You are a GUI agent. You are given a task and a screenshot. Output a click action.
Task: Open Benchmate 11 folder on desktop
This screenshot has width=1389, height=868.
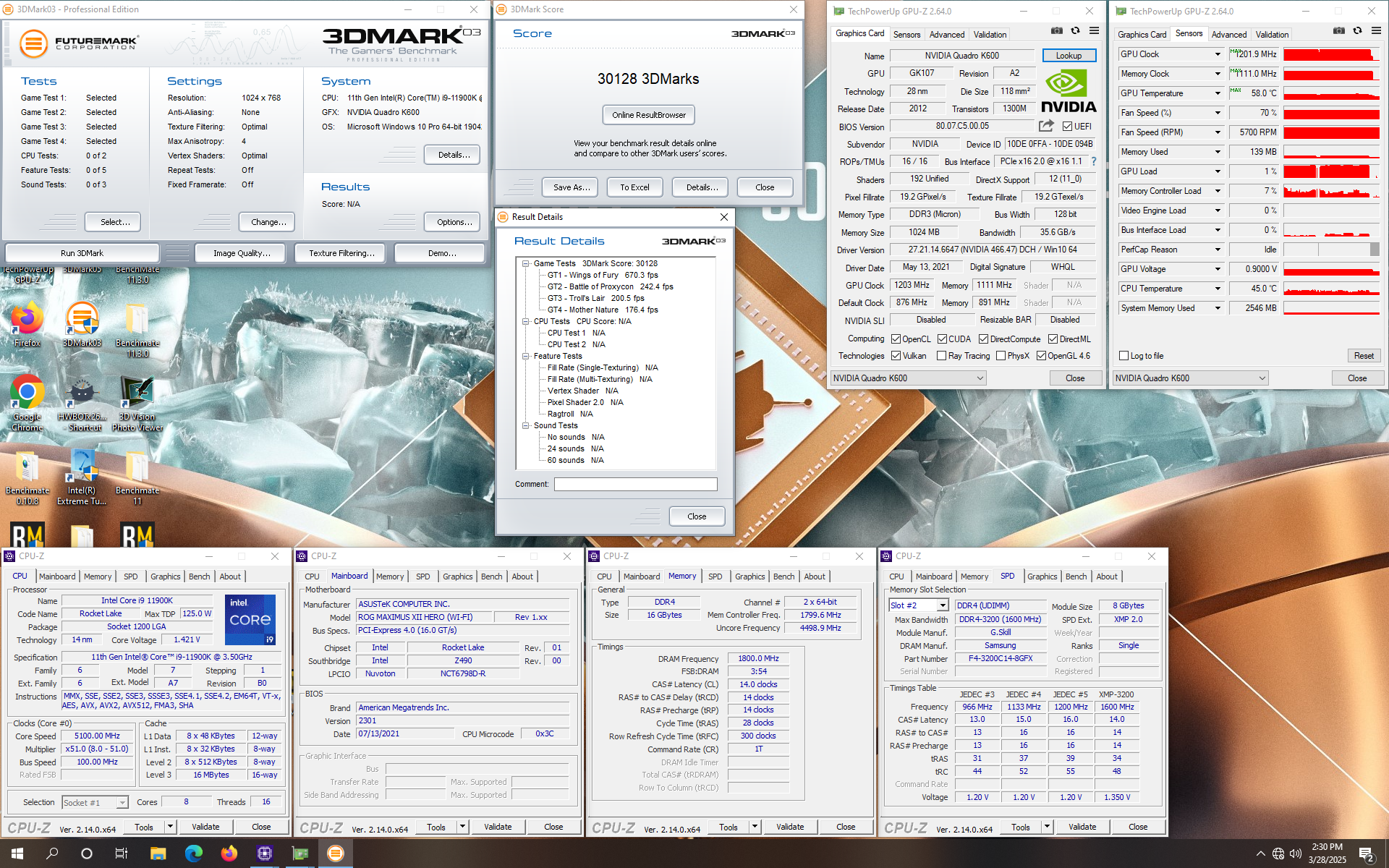(137, 476)
